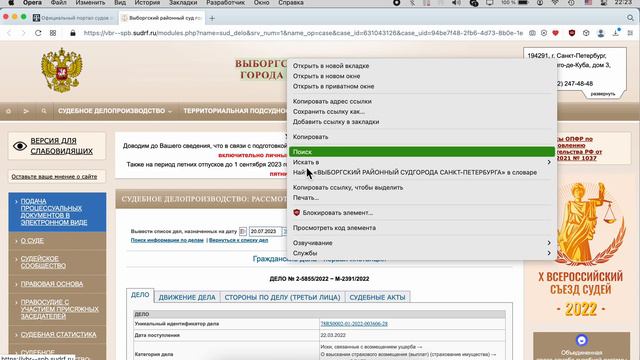
Task: Click the home icon in site navigation
Action: 9,111
